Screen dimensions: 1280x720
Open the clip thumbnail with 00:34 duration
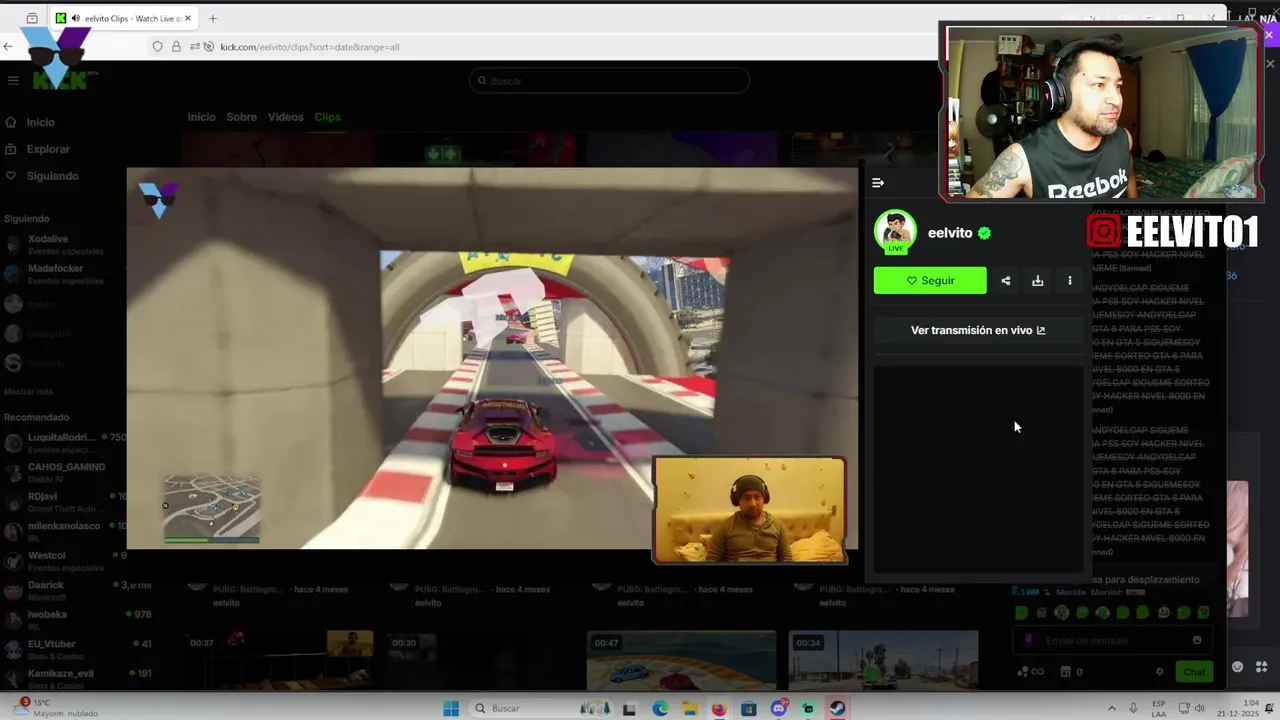[x=883, y=660]
